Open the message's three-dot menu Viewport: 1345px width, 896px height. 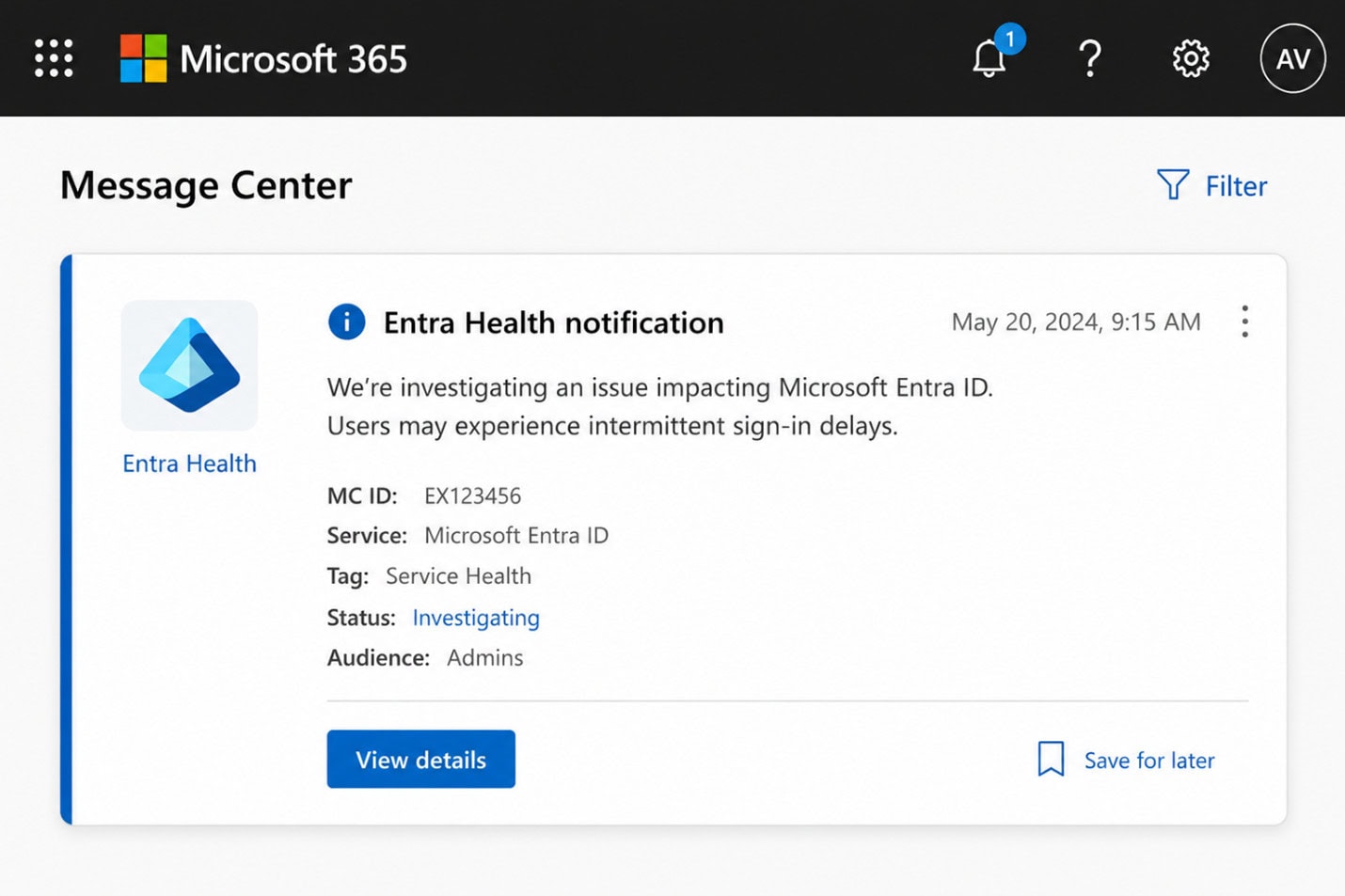click(x=1244, y=322)
